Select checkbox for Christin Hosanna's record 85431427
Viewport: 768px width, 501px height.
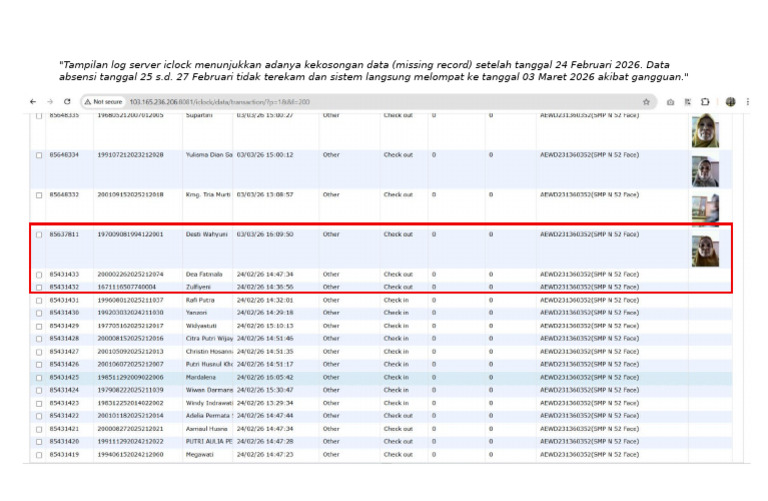tap(39, 352)
